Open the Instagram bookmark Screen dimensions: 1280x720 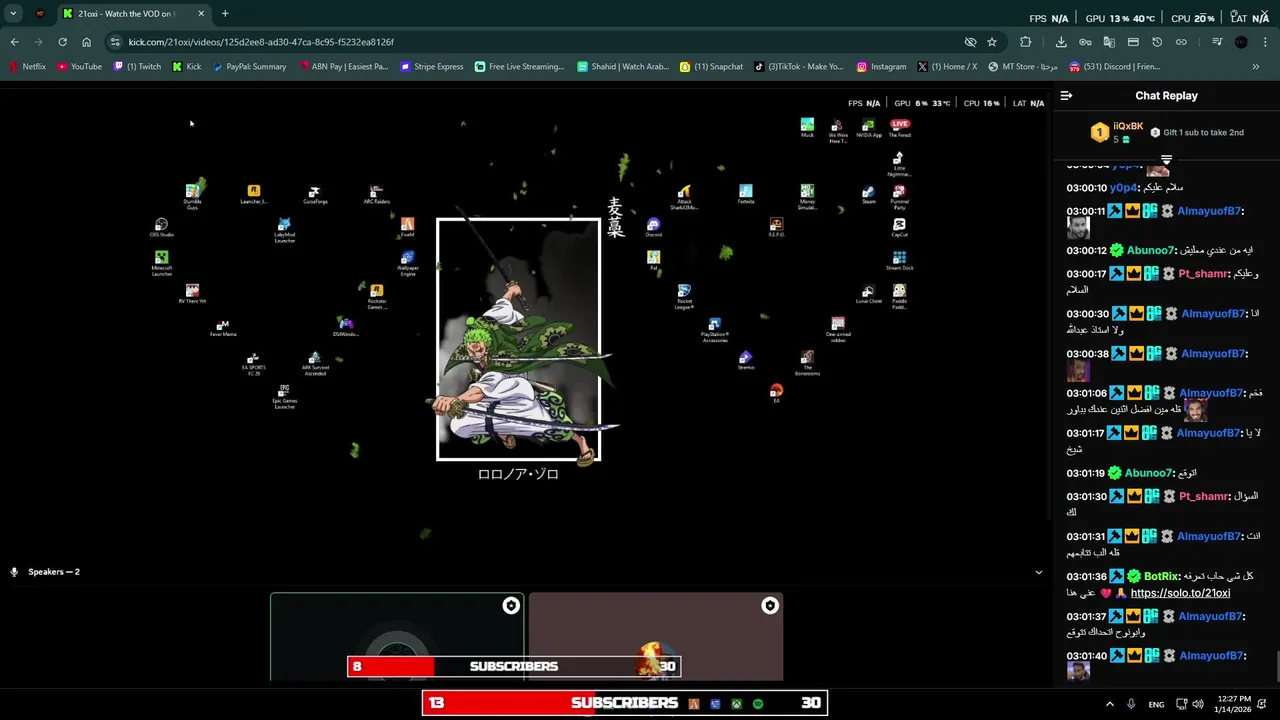[881, 67]
